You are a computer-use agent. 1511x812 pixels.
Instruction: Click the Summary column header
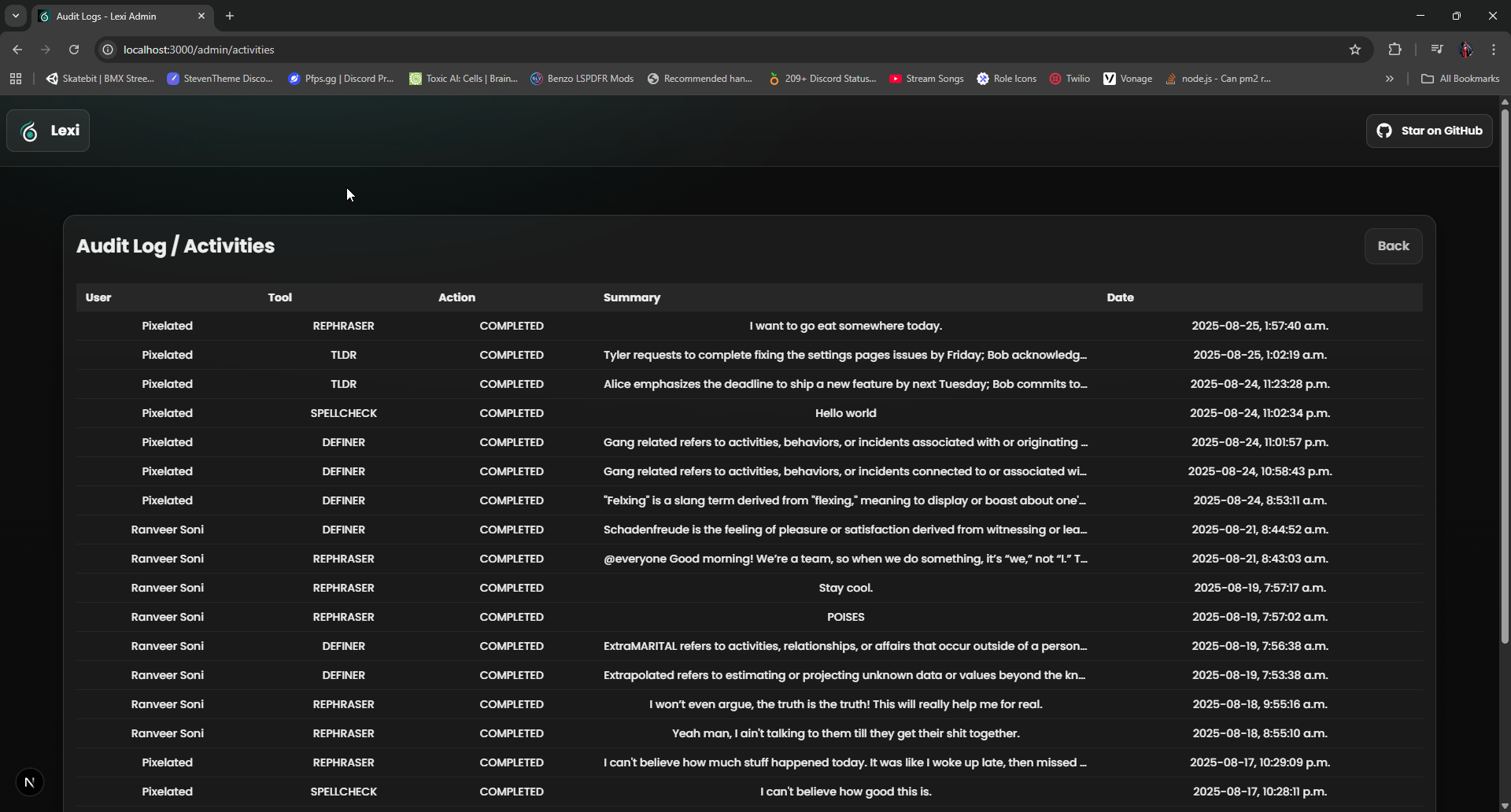(632, 297)
